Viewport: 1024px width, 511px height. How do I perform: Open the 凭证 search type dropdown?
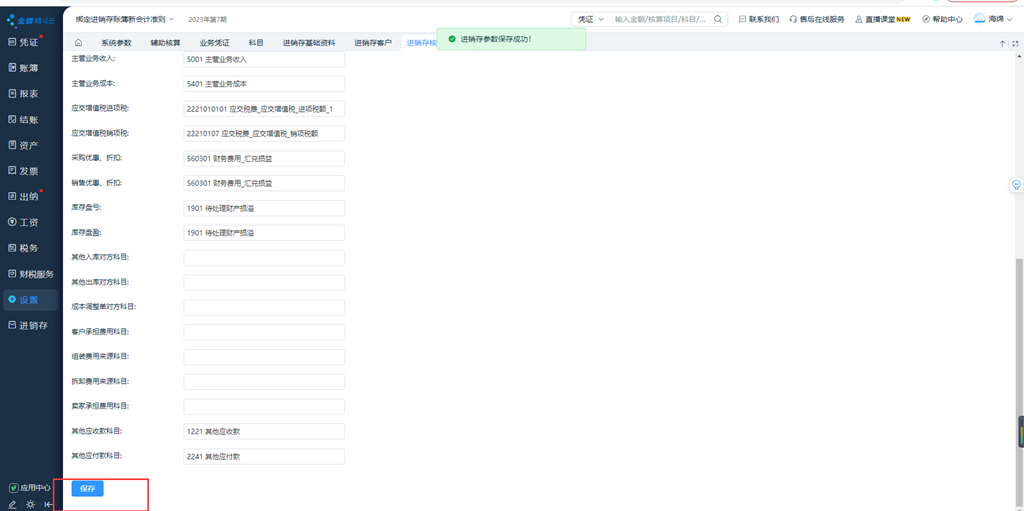(590, 20)
